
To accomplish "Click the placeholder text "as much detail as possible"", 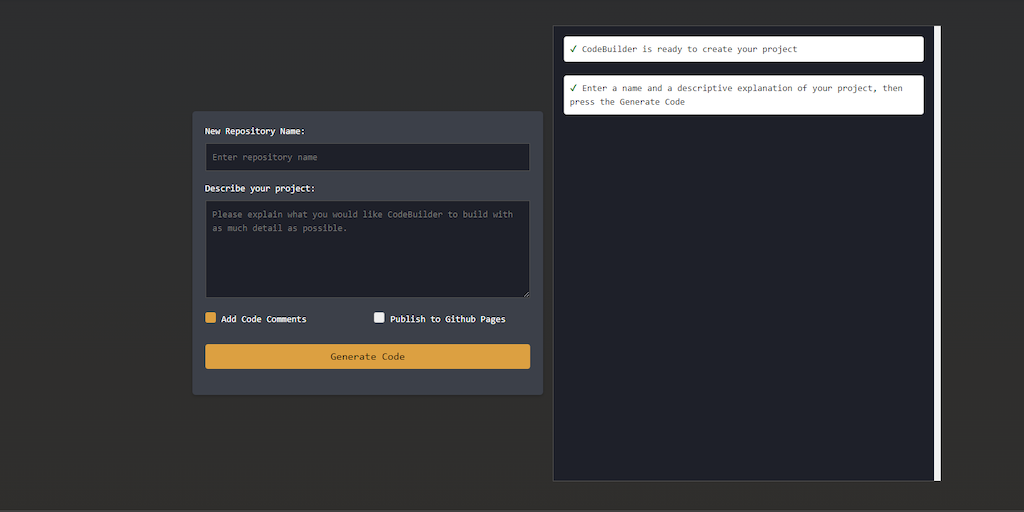I will pyautogui.click(x=279, y=228).
